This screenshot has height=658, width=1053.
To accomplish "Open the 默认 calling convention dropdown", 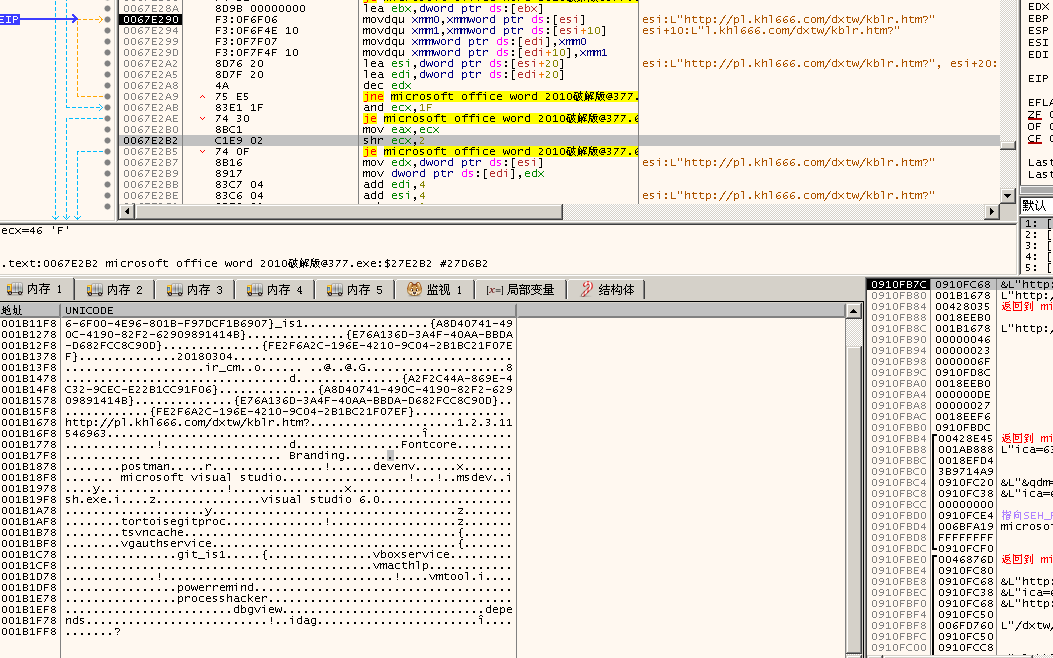I will (1036, 205).
